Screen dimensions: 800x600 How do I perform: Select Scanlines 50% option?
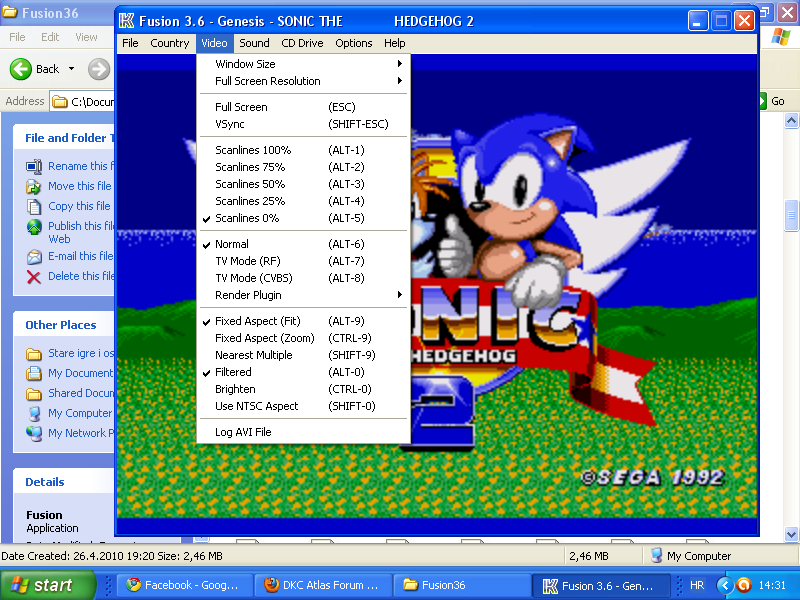tap(250, 184)
